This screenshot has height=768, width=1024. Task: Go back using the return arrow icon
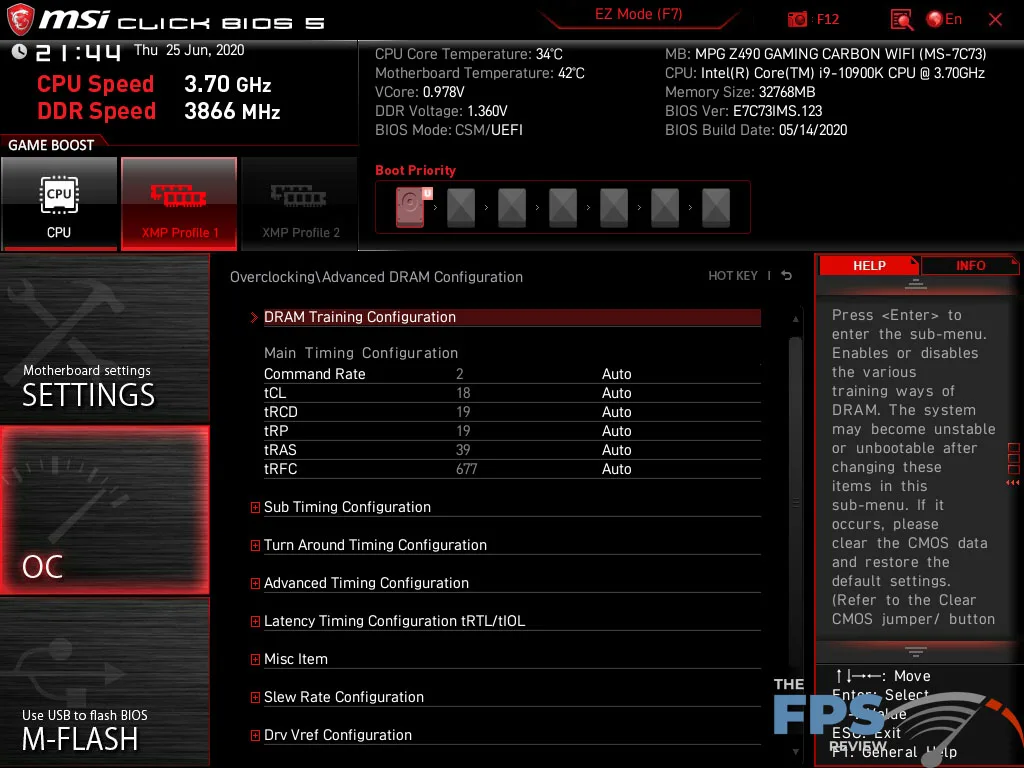[x=786, y=276]
